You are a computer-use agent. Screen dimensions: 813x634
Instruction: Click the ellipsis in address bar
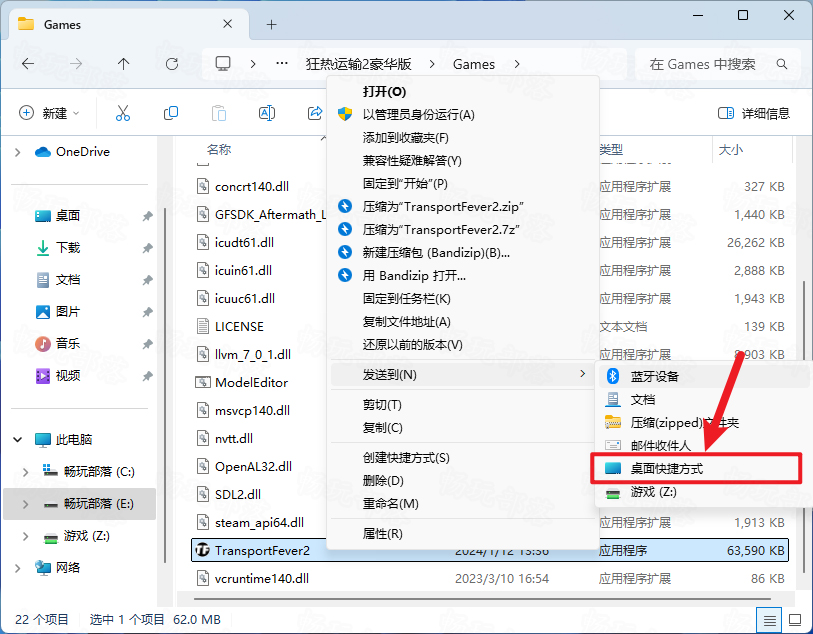[282, 64]
